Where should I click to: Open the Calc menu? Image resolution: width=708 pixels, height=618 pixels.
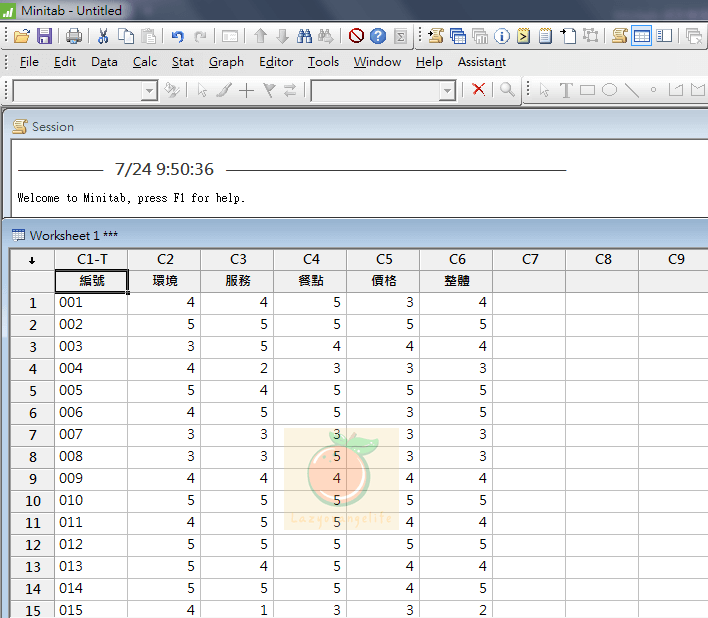(144, 62)
